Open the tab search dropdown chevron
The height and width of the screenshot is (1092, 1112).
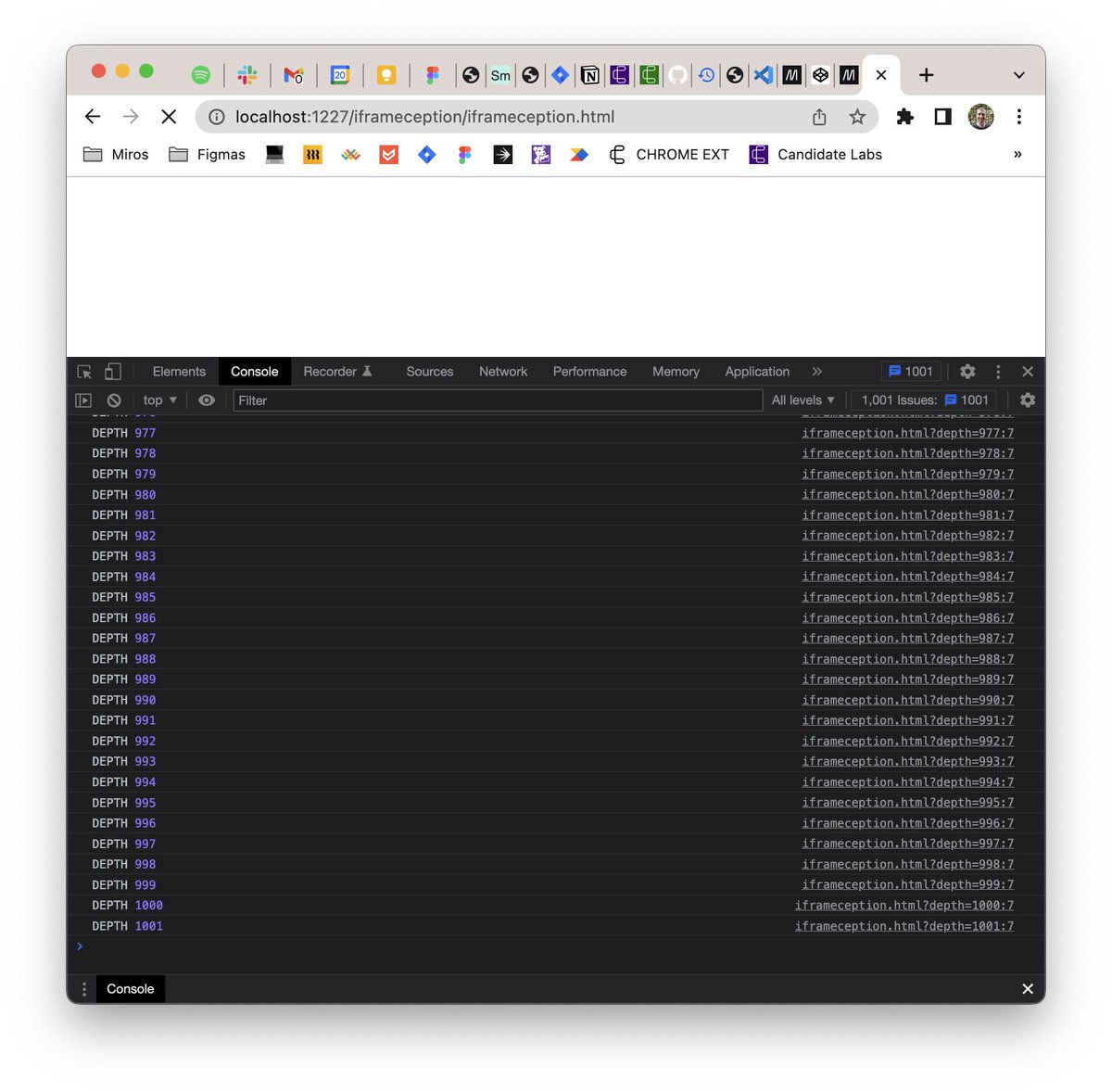[x=1018, y=75]
